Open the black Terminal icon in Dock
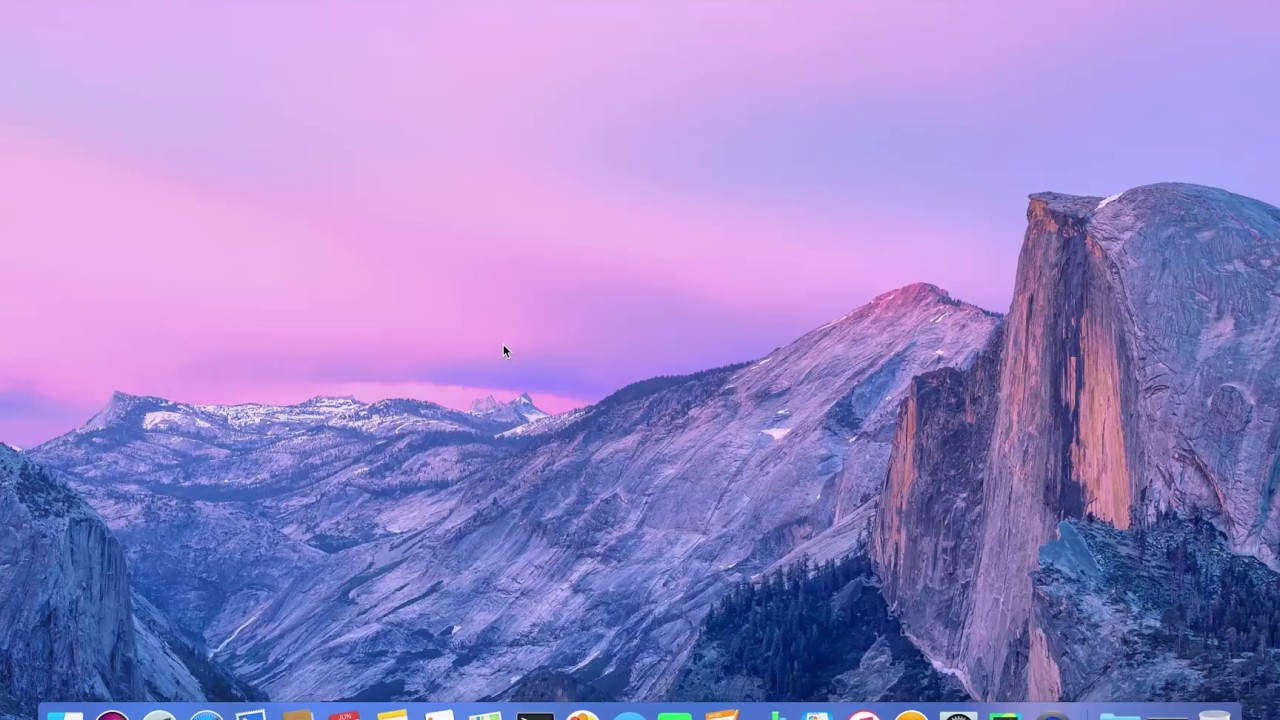Viewport: 1280px width, 720px height. point(535,715)
